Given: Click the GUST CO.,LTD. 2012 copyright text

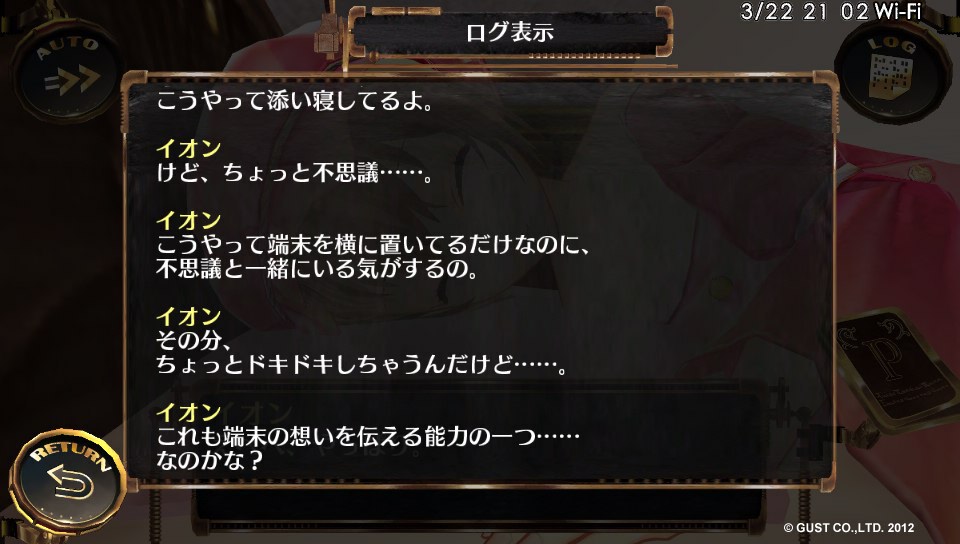Looking at the screenshot, I should (x=849, y=527).
